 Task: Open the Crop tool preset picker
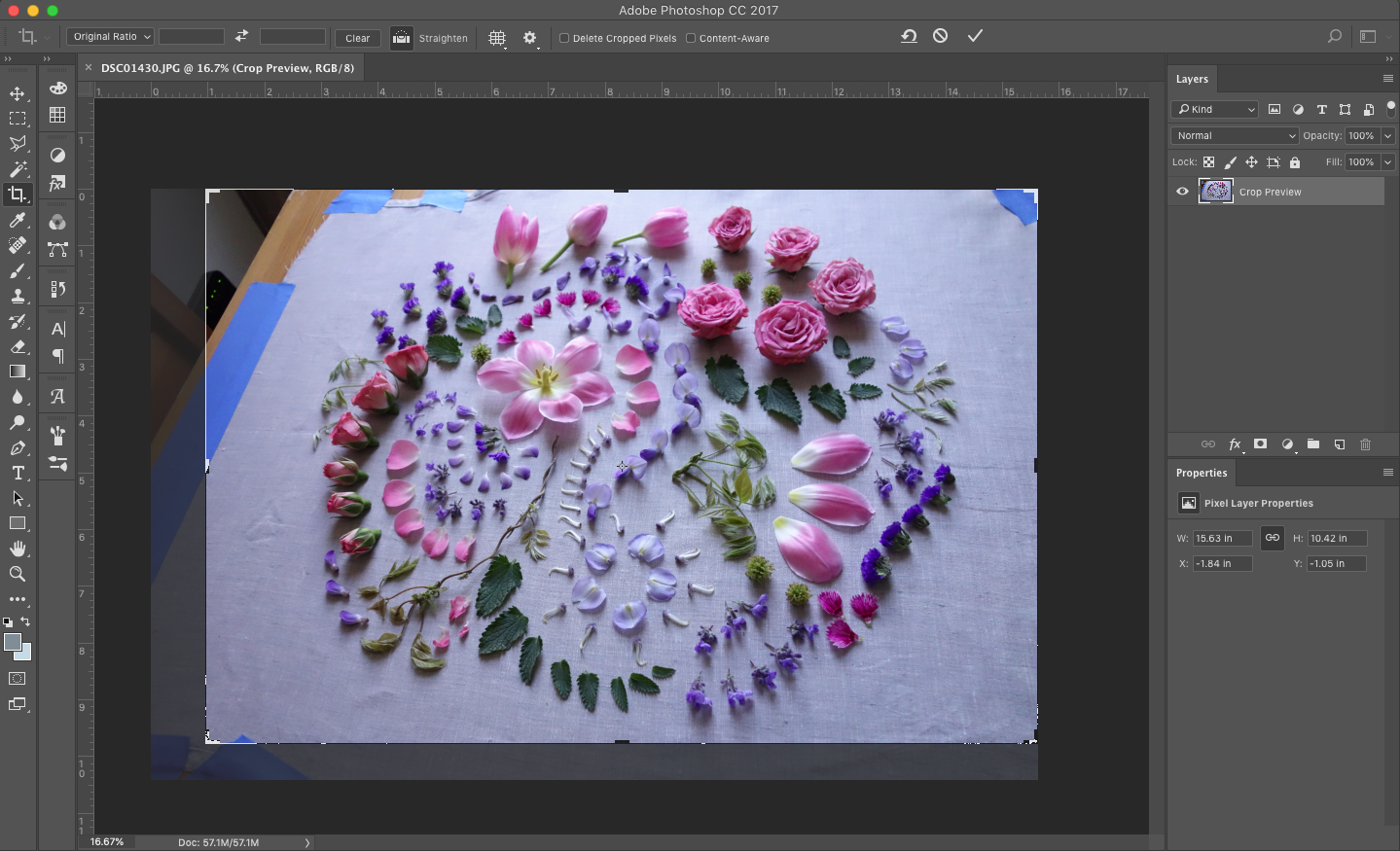(34, 37)
